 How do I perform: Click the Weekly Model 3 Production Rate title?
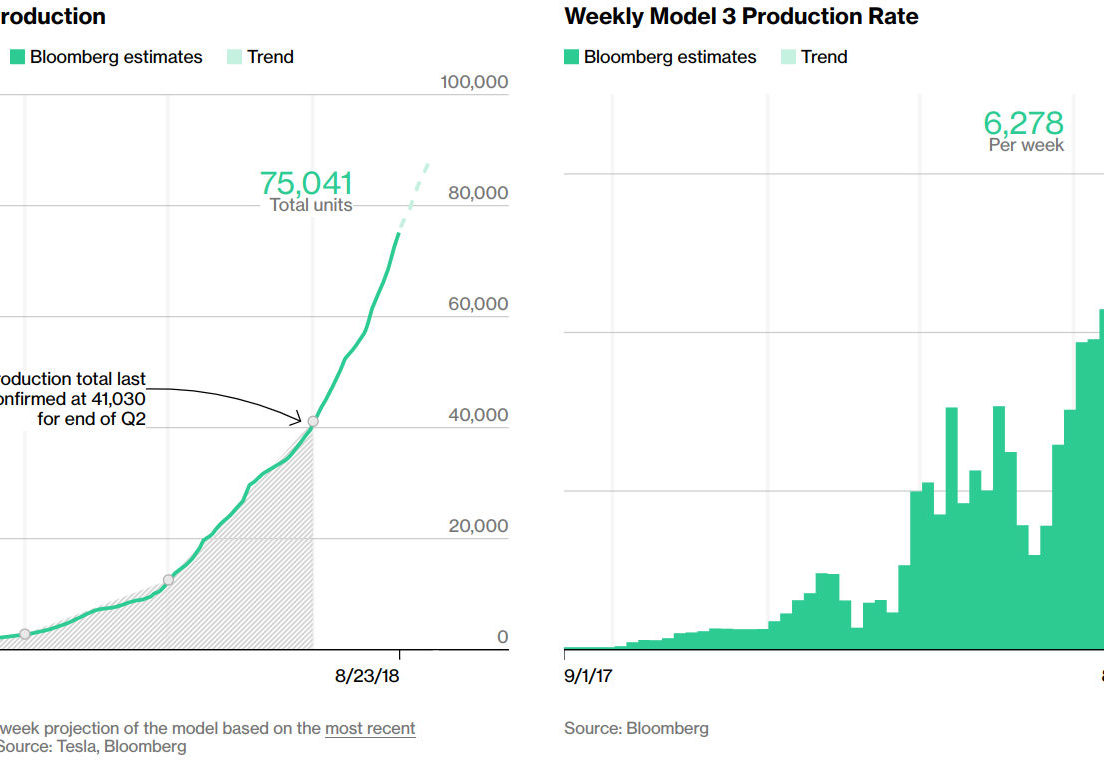point(741,16)
